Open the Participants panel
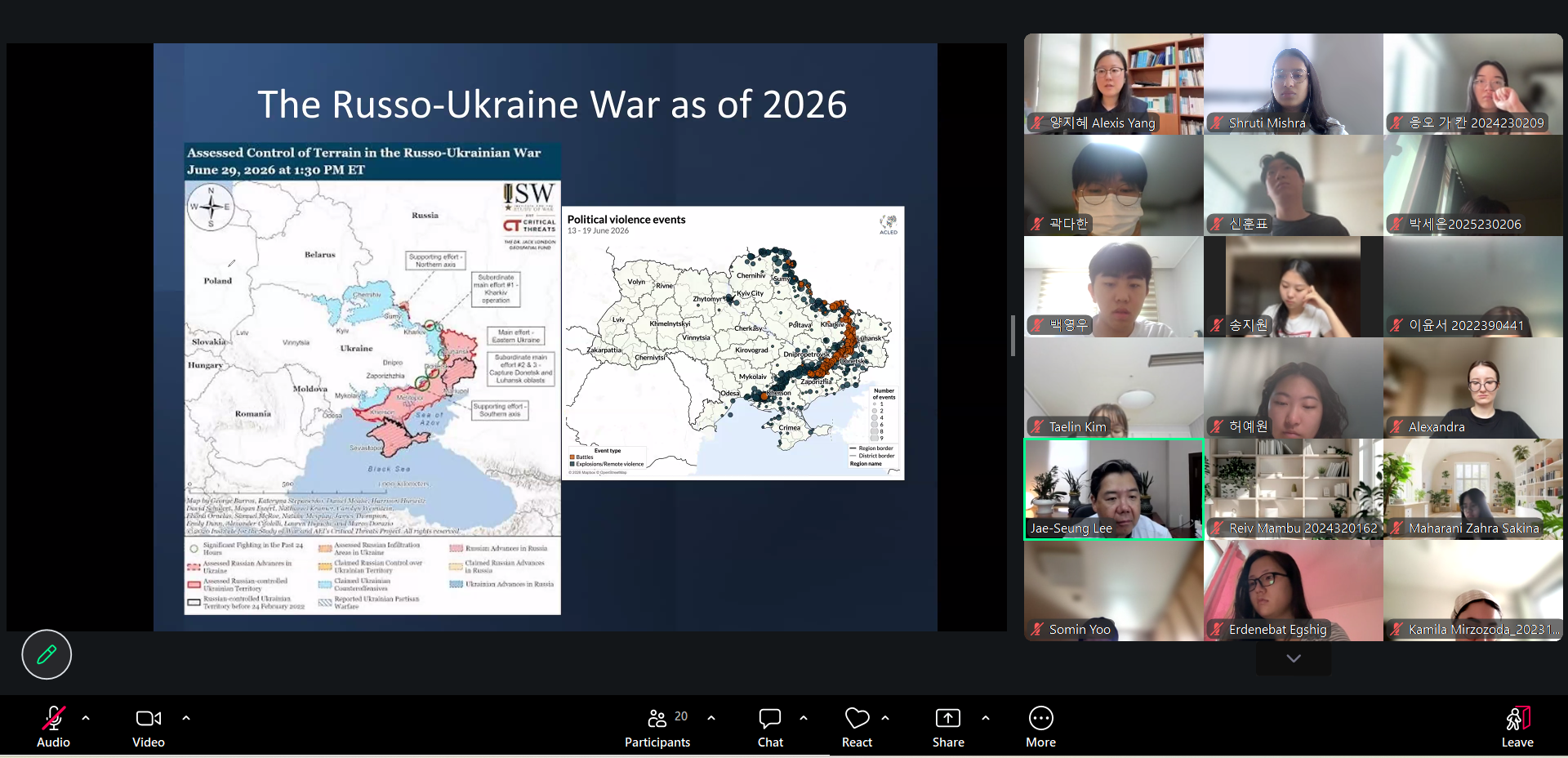The width and height of the screenshot is (1568, 758). coord(657,725)
